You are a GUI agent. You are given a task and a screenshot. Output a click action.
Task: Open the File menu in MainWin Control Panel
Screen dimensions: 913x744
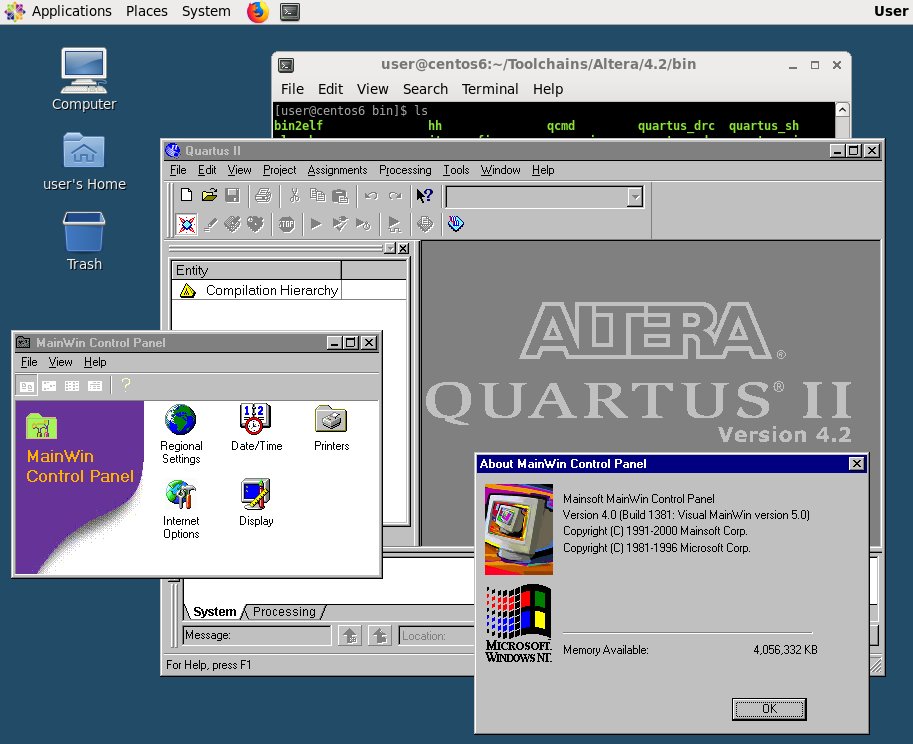click(29, 362)
